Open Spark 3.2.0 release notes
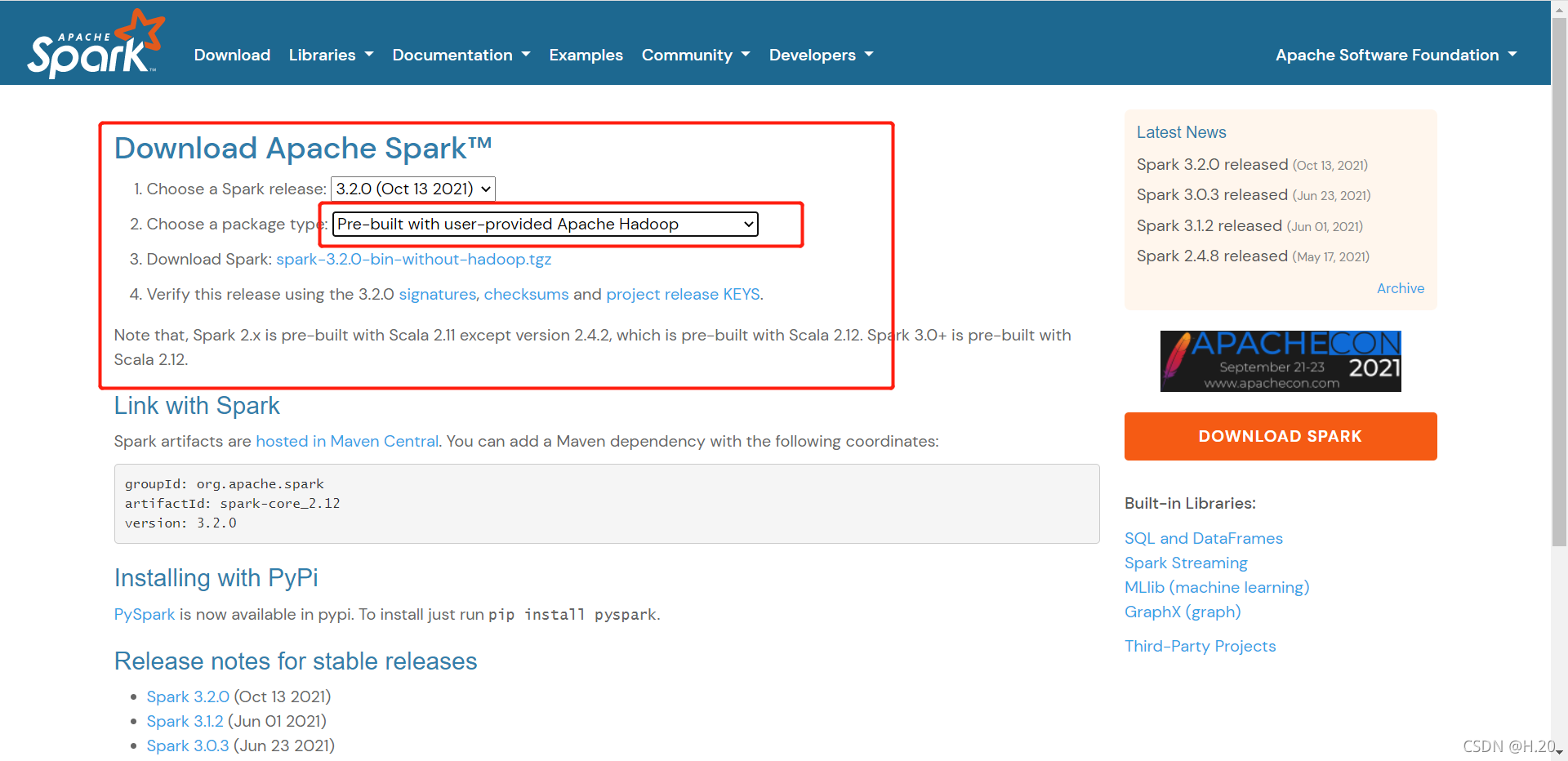Viewport: 1568px width, 761px height. tap(188, 696)
